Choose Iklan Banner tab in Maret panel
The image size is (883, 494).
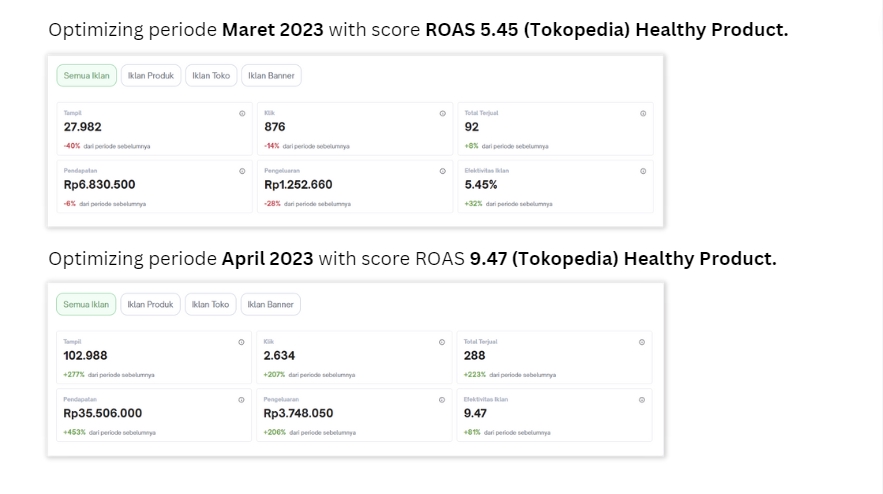(x=271, y=76)
